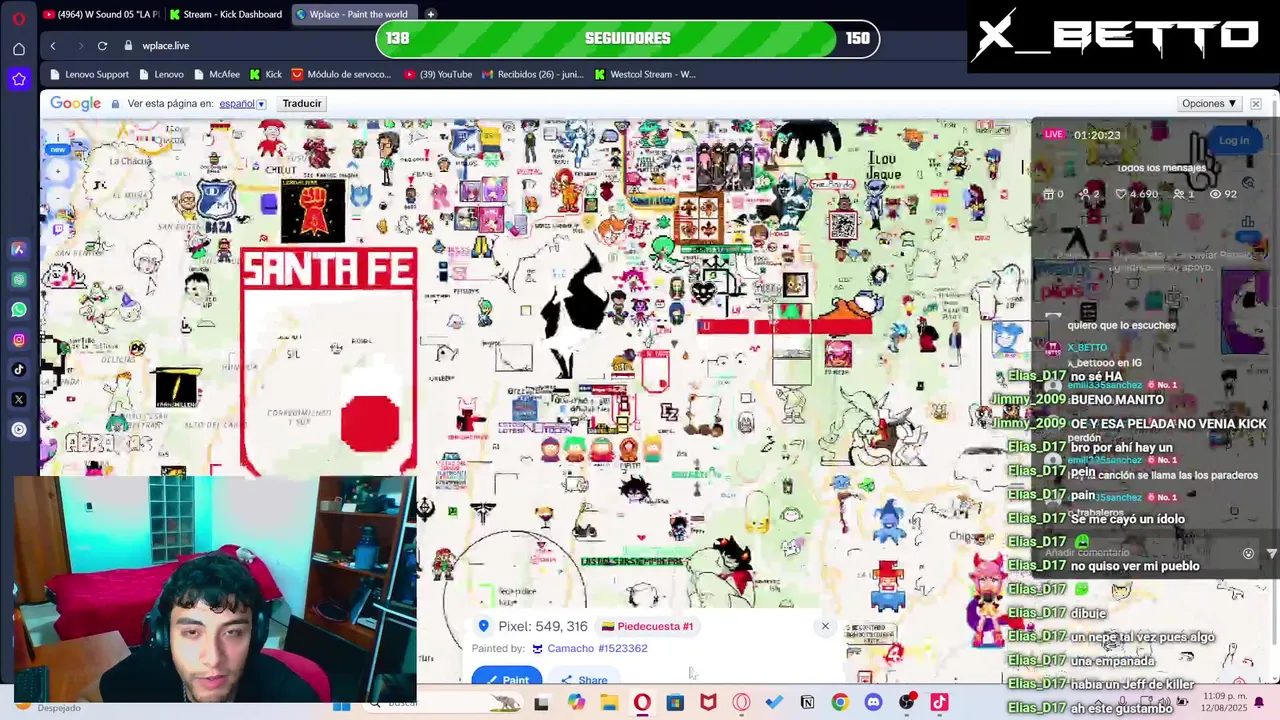Image resolution: width=1280 pixels, height=720 pixels.
Task: Open Google Chrome from taskbar
Action: click(840, 703)
